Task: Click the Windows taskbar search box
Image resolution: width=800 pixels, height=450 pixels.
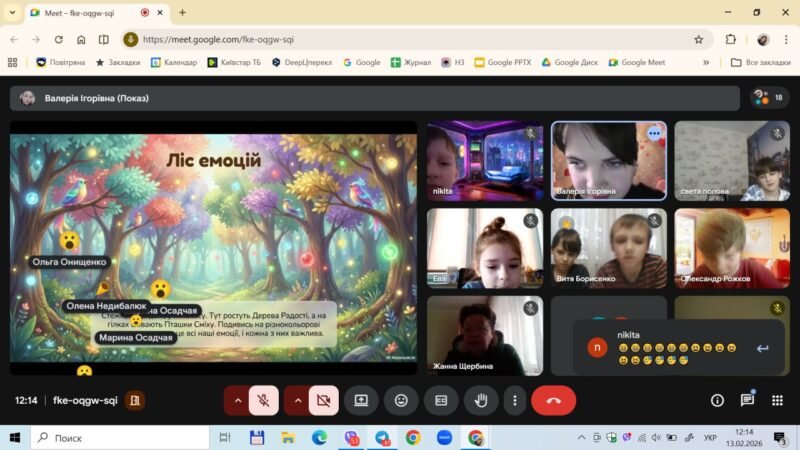Action: [x=120, y=437]
